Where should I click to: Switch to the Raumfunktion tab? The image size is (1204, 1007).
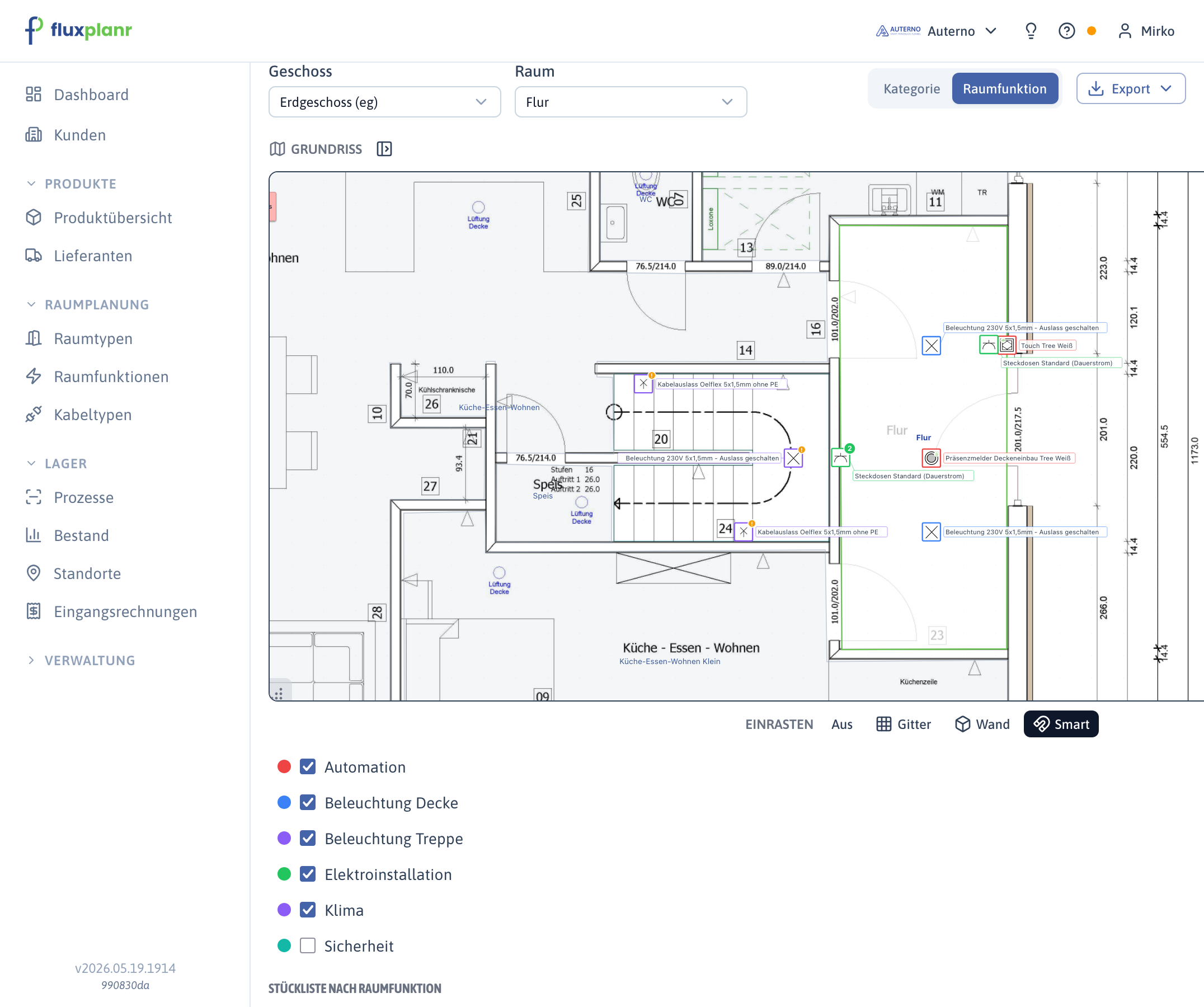coord(1004,89)
